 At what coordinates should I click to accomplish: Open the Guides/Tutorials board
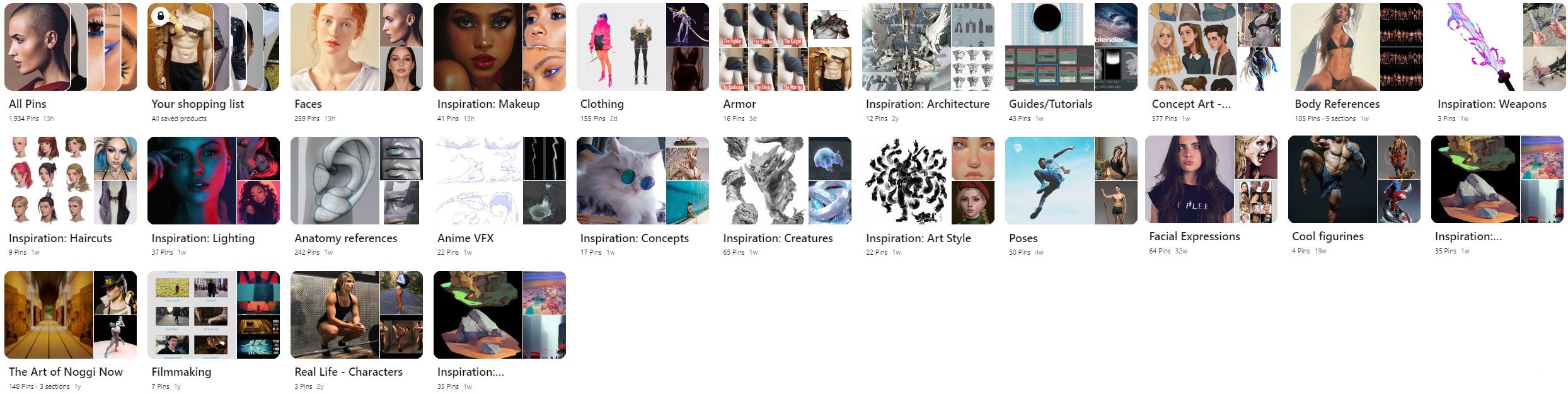1071,47
